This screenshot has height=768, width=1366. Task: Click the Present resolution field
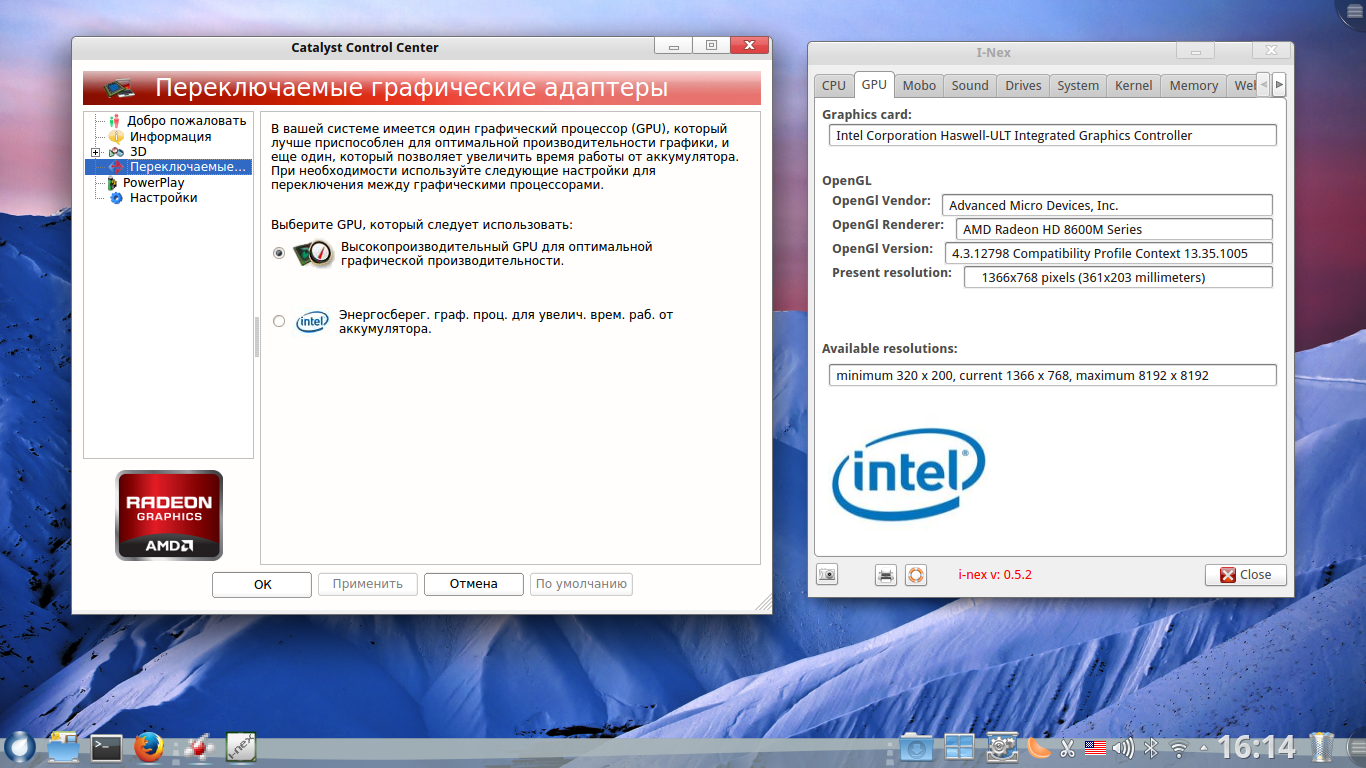pos(1118,277)
